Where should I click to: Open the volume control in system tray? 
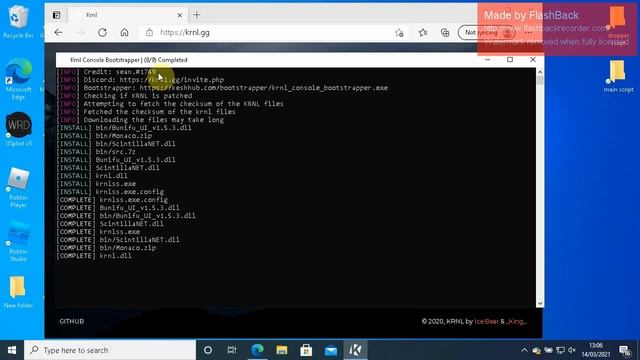point(572,350)
